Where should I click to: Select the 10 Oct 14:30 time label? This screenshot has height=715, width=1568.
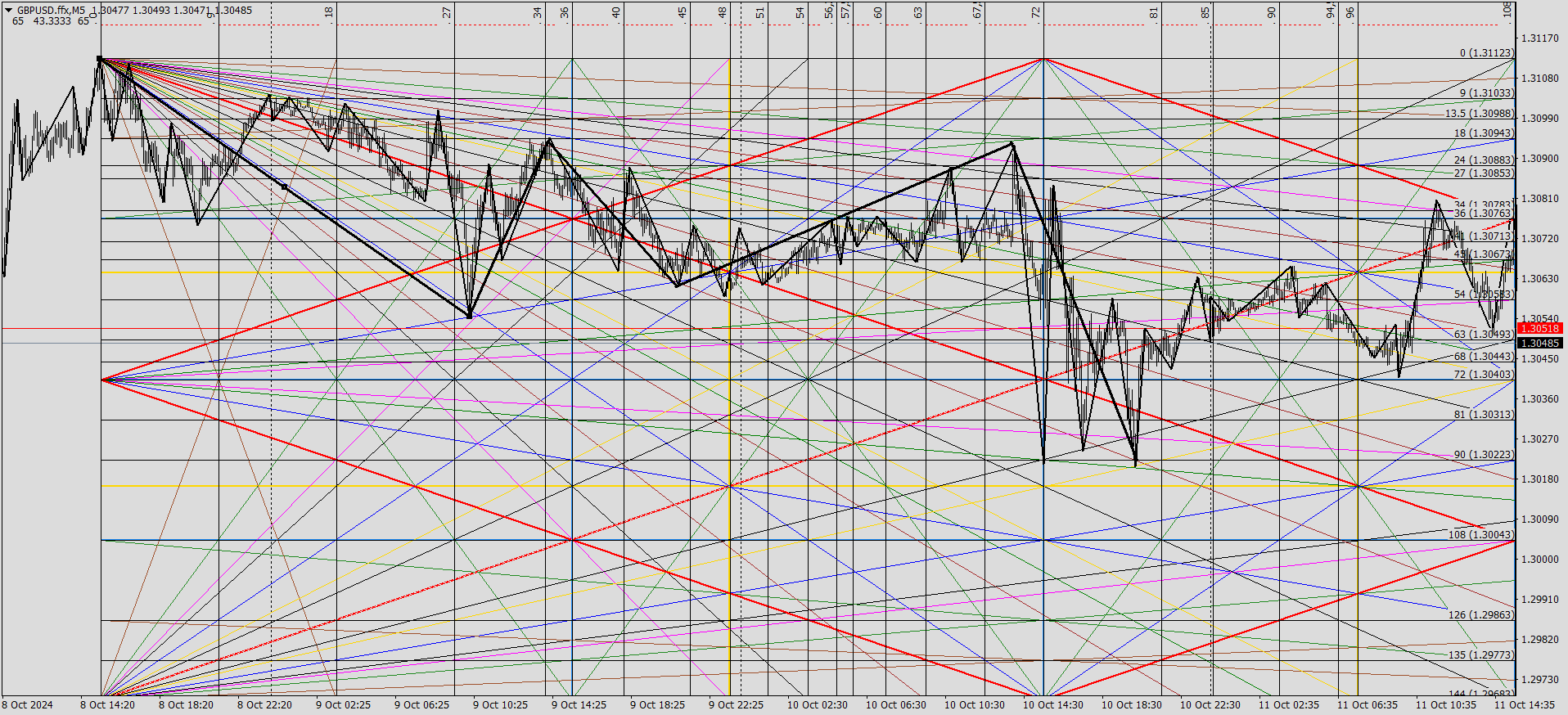(x=1053, y=705)
